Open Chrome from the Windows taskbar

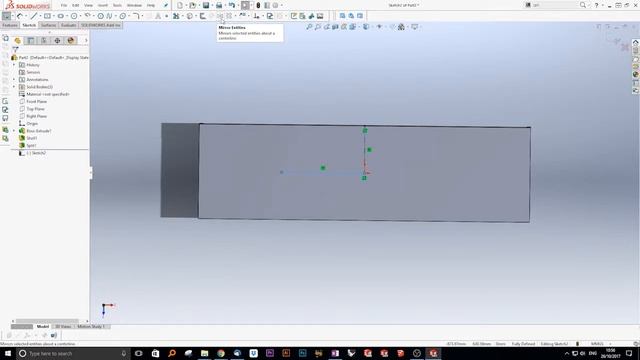221,353
